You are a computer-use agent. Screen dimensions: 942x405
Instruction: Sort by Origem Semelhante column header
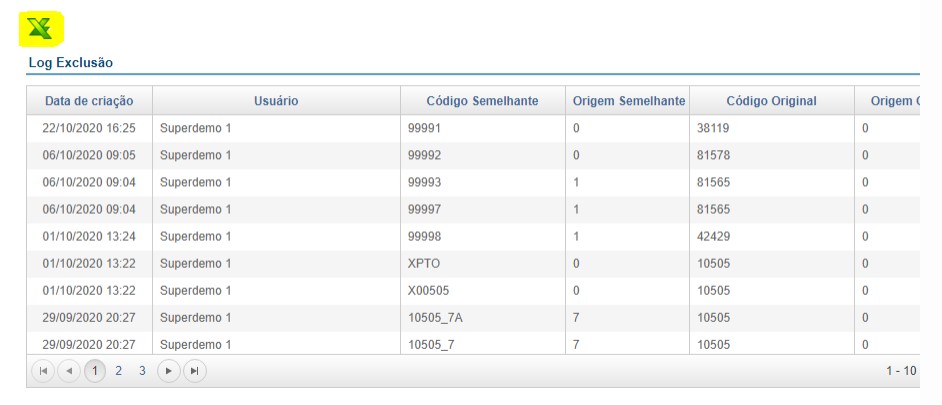pyautogui.click(x=627, y=101)
